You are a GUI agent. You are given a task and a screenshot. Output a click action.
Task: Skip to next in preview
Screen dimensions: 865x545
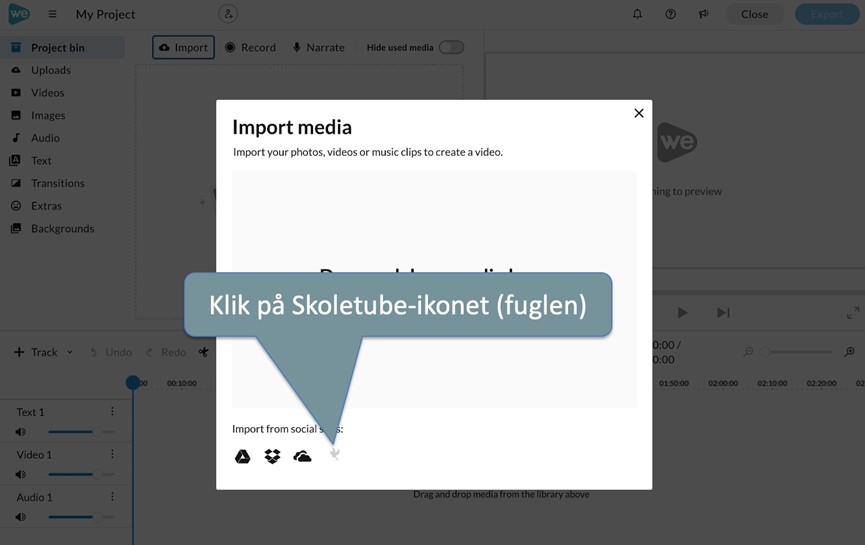pos(723,313)
